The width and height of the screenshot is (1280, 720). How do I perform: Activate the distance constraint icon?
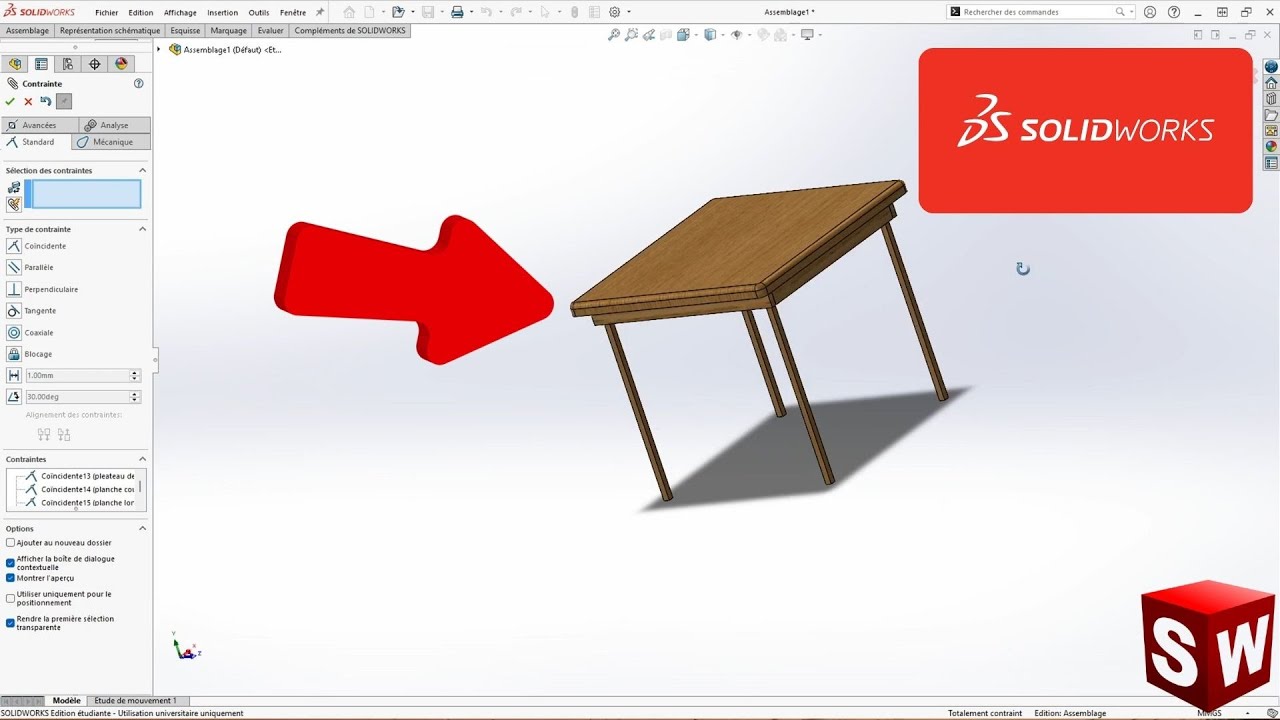tap(14, 375)
